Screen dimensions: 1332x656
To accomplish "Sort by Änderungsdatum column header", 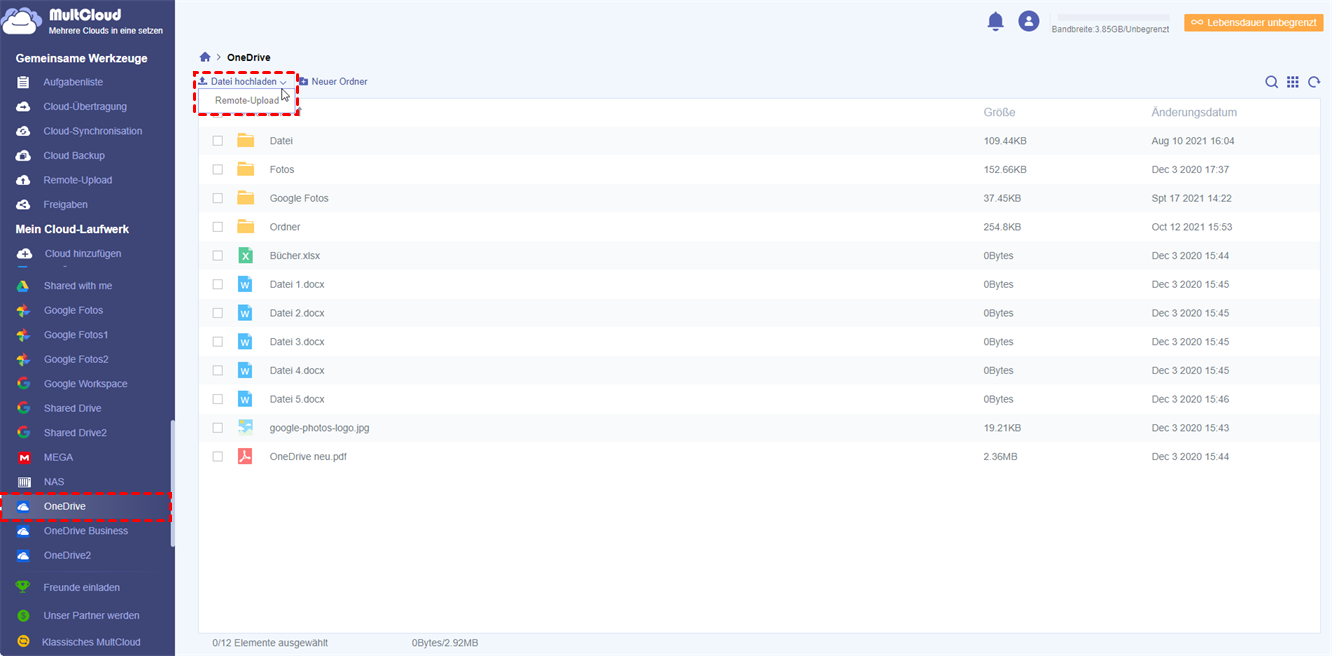I will pyautogui.click(x=1194, y=113).
